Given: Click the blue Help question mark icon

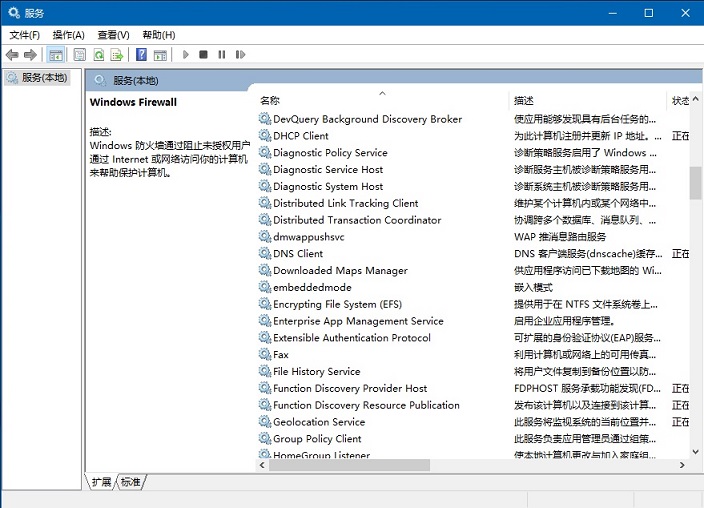Looking at the screenshot, I should (x=141, y=55).
